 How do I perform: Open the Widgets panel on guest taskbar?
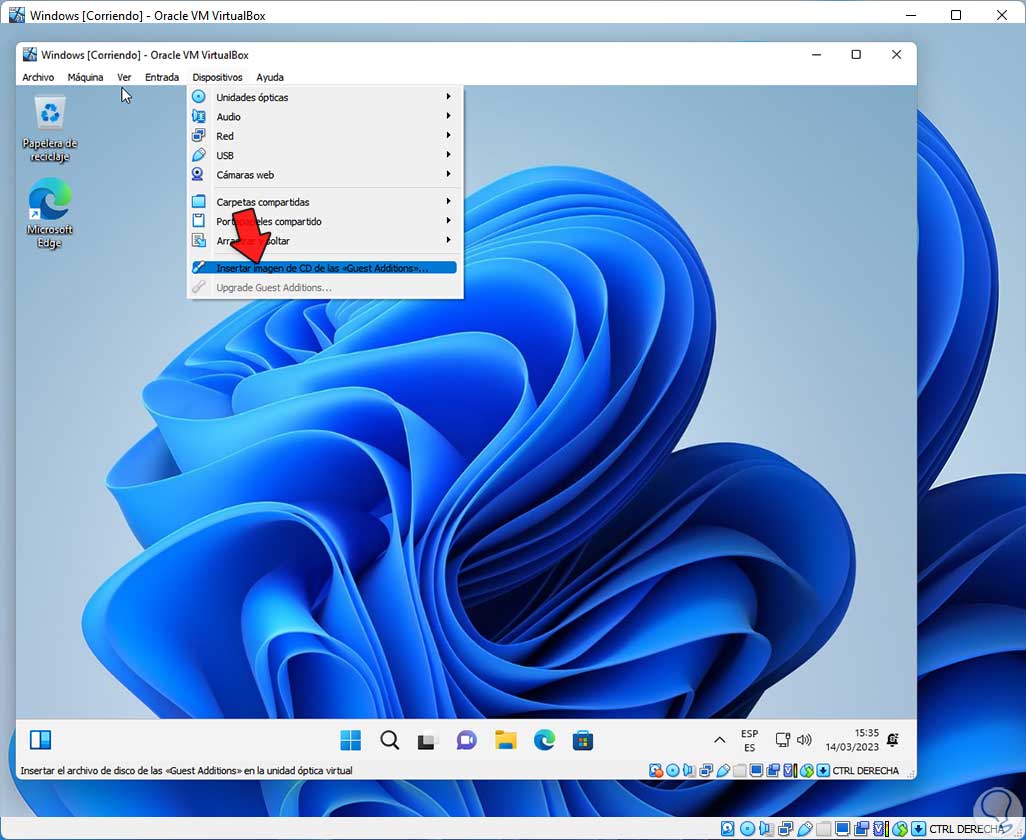(41, 740)
